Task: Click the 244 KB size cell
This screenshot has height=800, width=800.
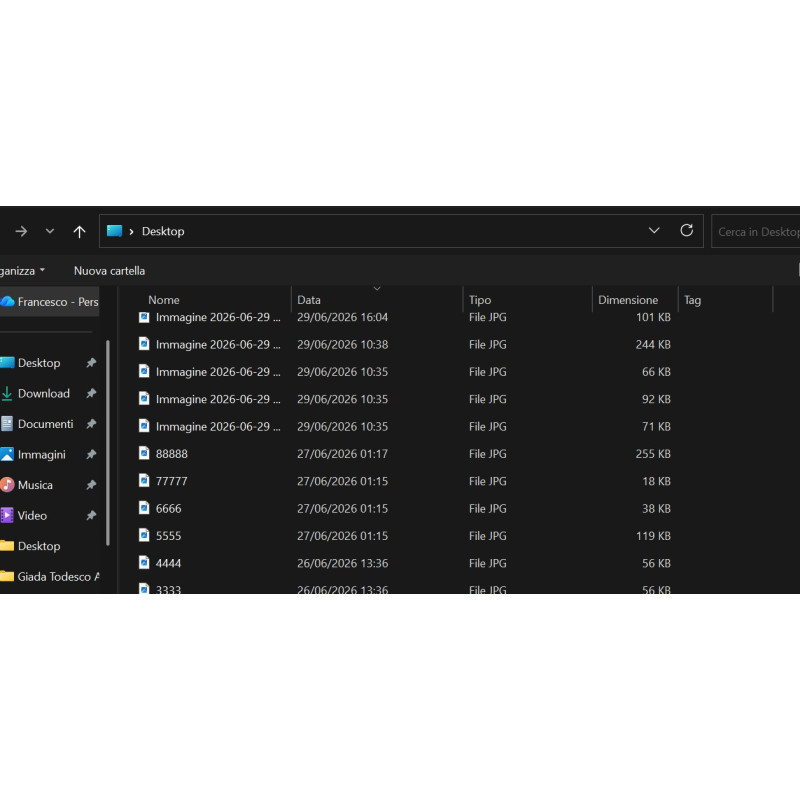Action: (x=653, y=344)
